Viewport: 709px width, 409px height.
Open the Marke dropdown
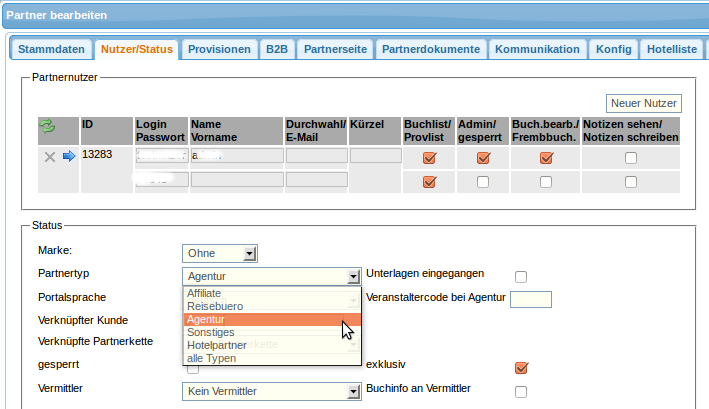pos(220,253)
